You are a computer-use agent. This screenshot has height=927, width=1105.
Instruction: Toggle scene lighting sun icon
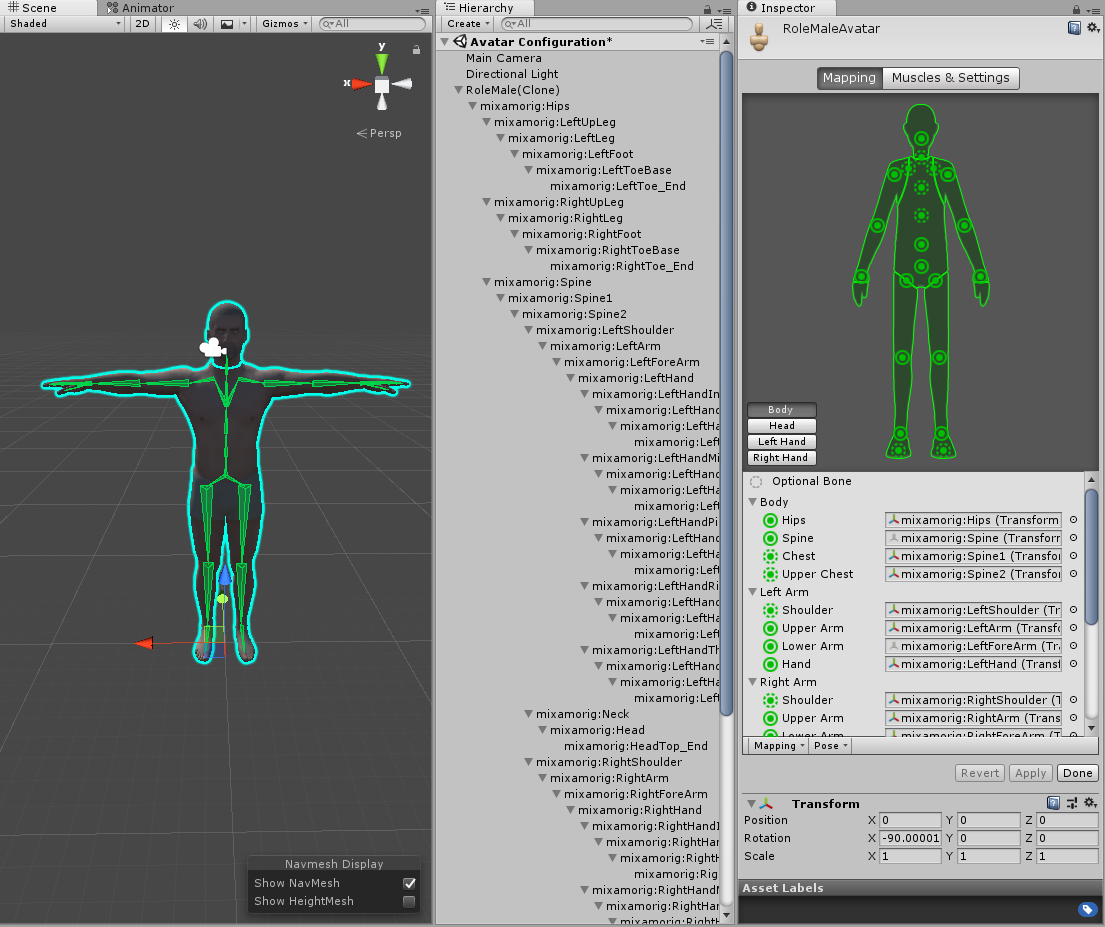pyautogui.click(x=174, y=24)
